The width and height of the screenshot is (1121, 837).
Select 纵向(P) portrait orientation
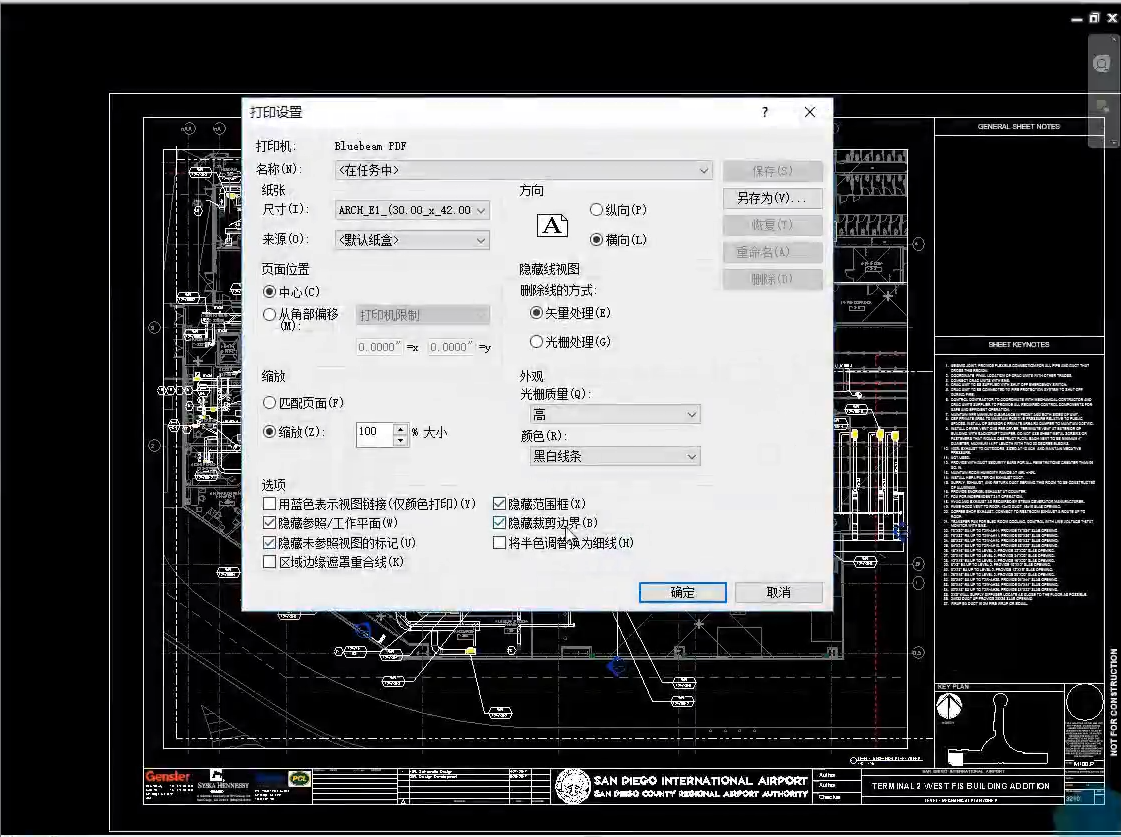coord(596,209)
